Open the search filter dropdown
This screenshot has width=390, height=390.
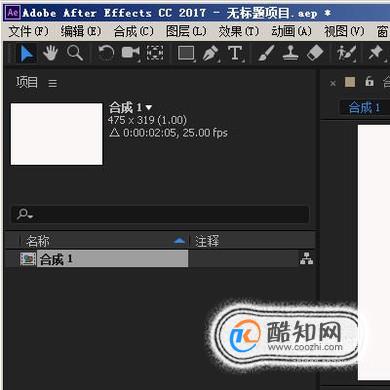tap(25, 214)
